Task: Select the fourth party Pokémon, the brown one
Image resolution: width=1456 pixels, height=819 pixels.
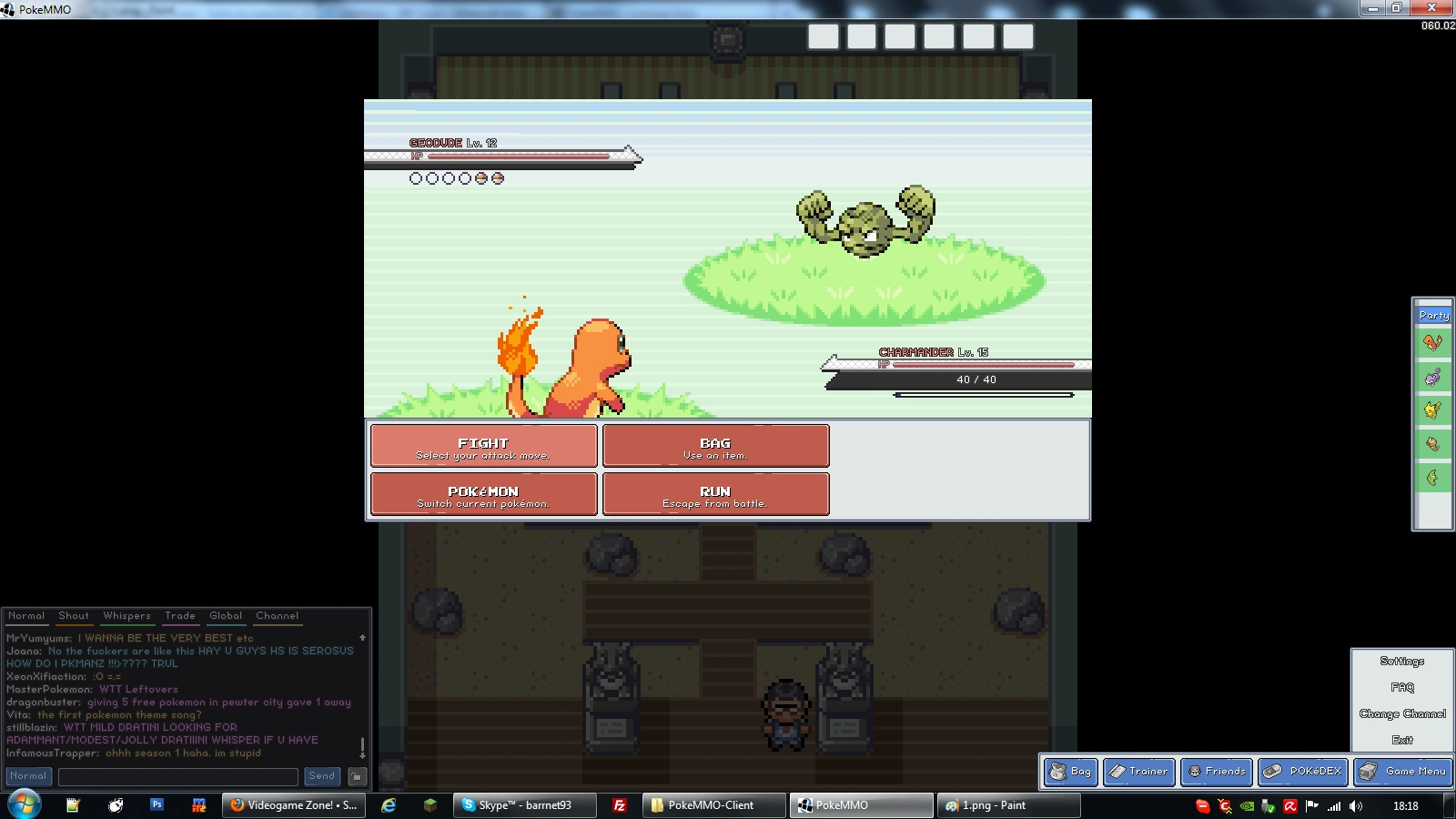Action: [1433, 444]
